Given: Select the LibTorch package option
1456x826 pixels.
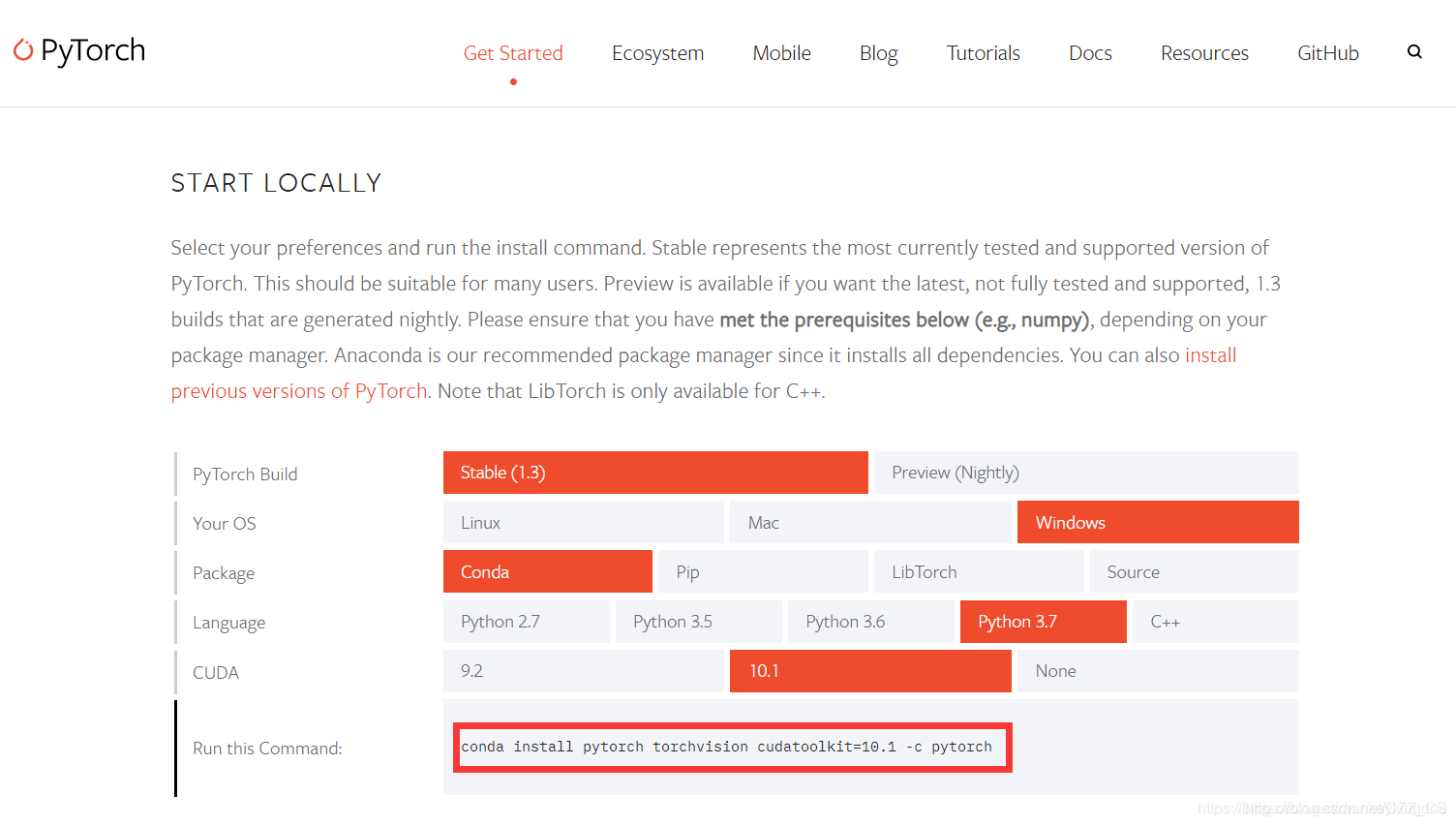Looking at the screenshot, I should (x=979, y=571).
